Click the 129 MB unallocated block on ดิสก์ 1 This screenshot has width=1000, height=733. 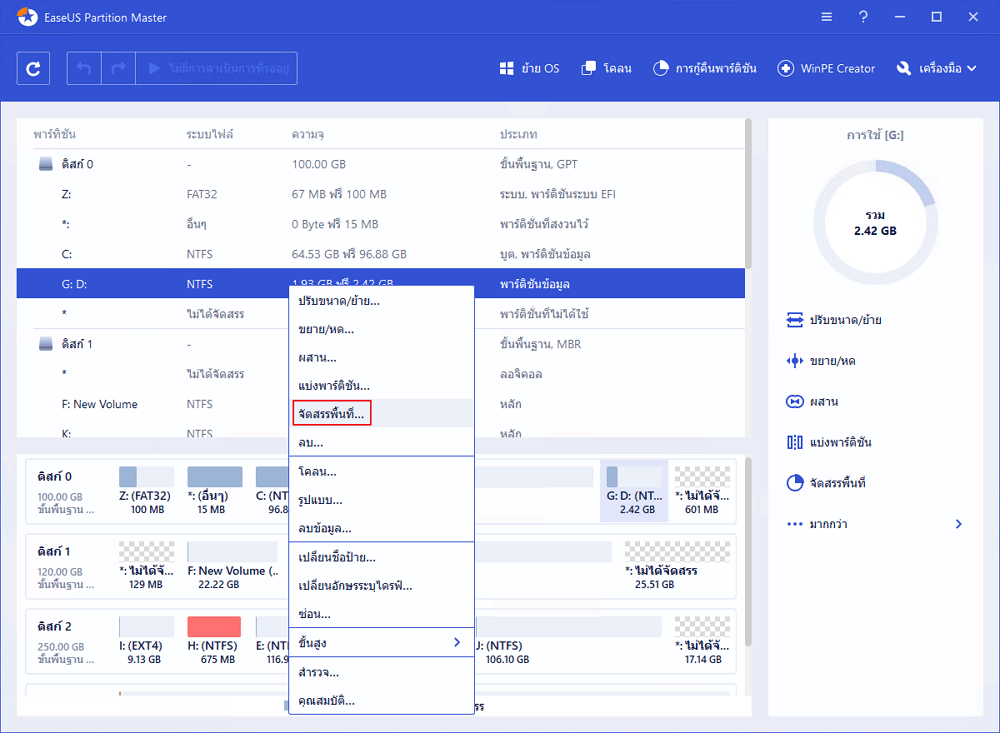coord(146,565)
